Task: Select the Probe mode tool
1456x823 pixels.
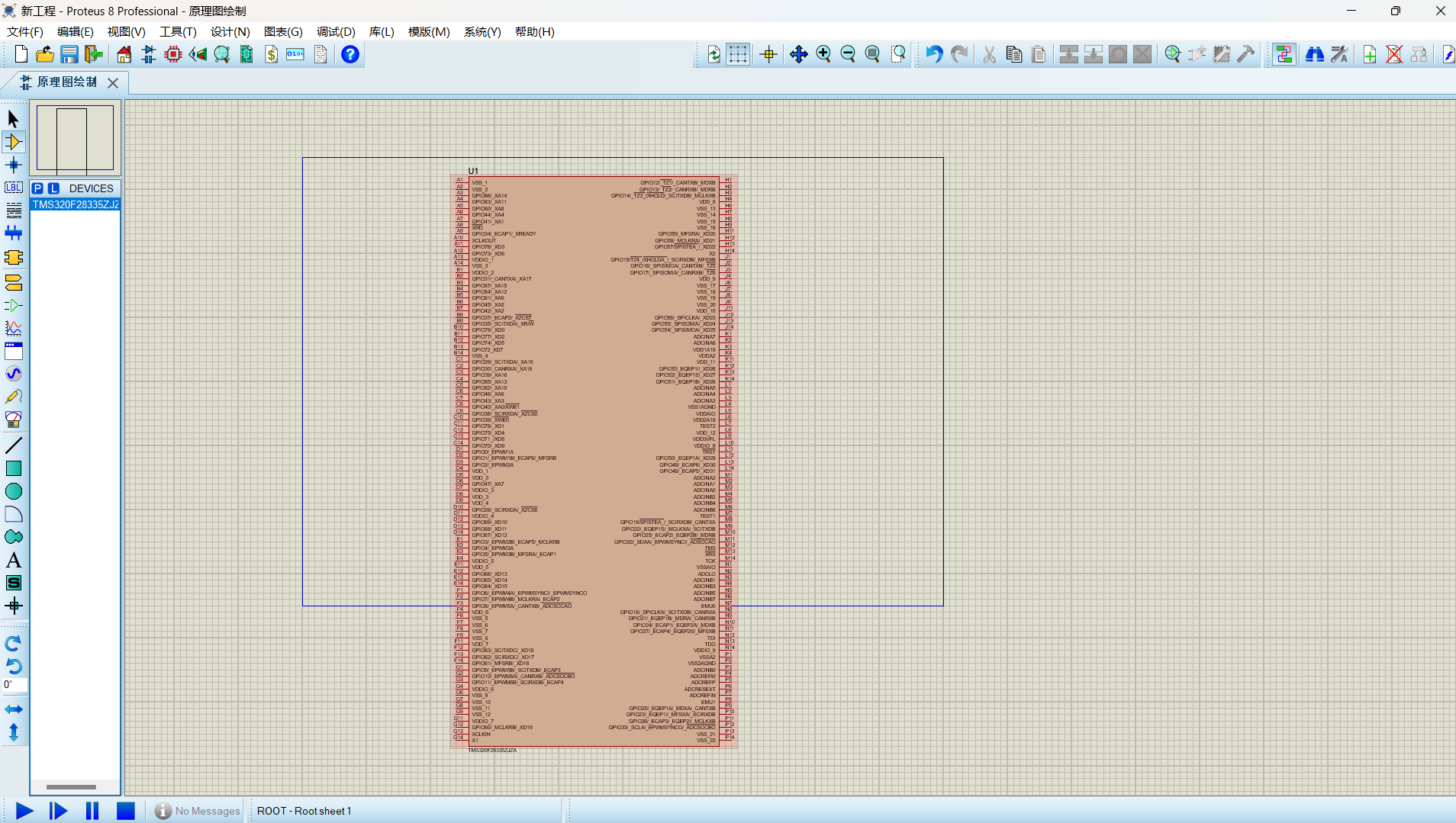Action: [x=13, y=397]
